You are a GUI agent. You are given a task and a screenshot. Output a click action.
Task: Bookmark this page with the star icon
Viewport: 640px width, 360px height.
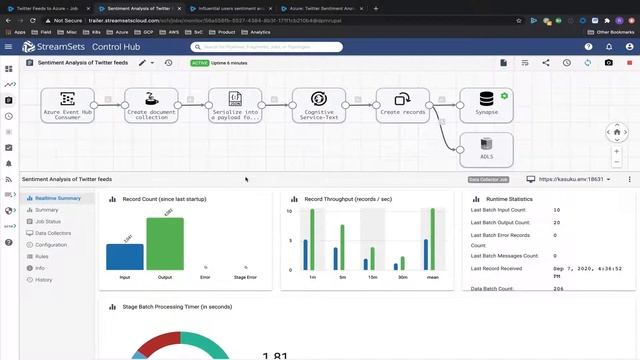[x=519, y=20]
